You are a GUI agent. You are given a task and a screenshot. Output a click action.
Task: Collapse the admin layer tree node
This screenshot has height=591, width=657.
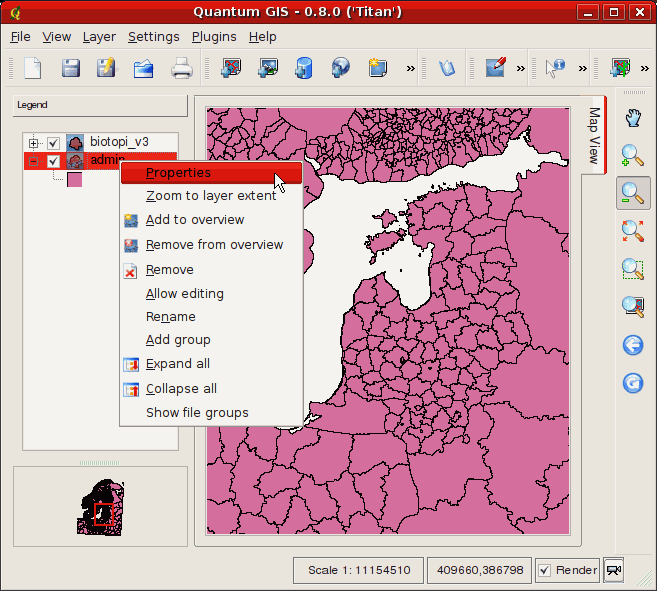click(34, 161)
